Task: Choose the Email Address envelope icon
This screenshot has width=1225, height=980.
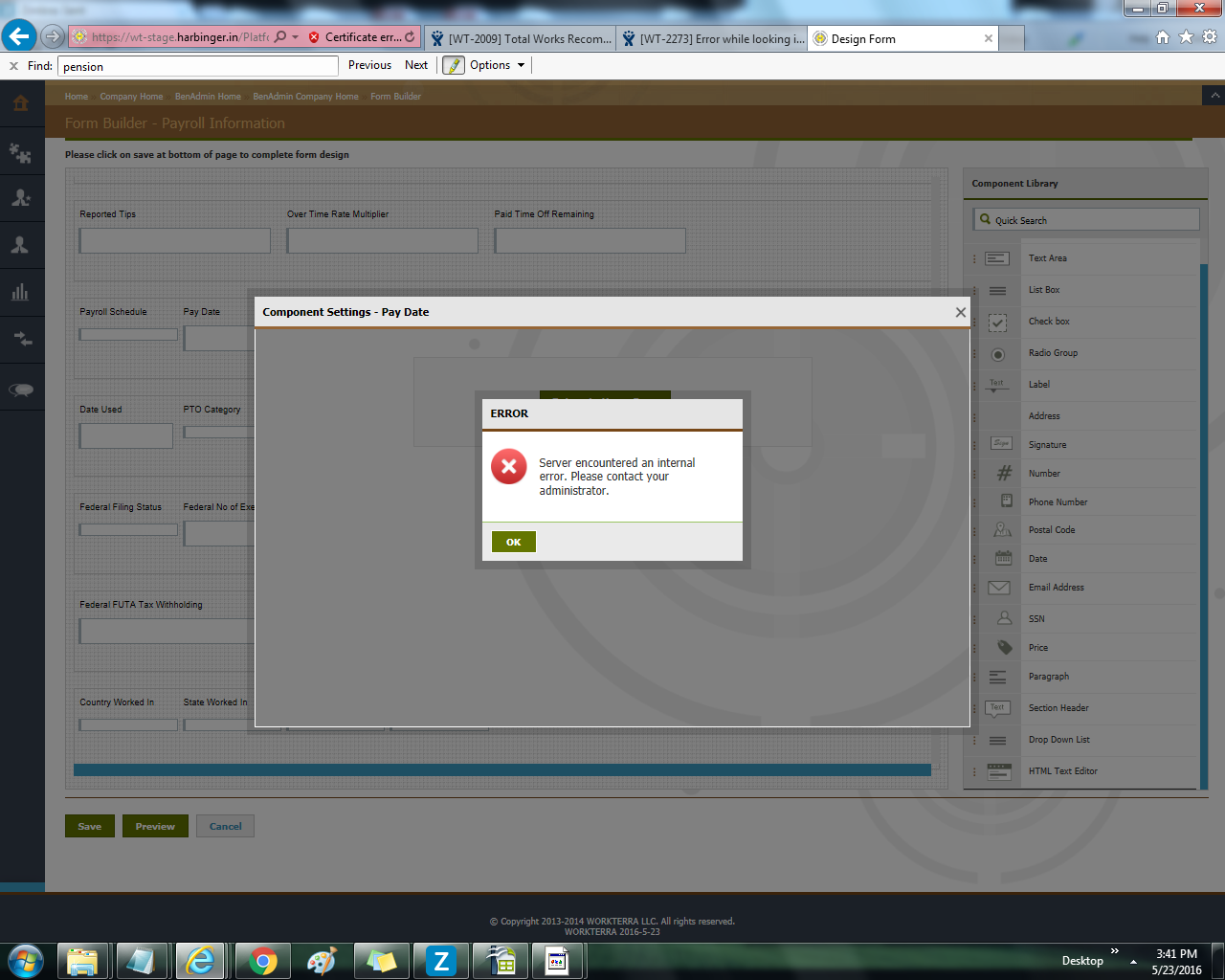Action: pyautogui.click(x=998, y=588)
